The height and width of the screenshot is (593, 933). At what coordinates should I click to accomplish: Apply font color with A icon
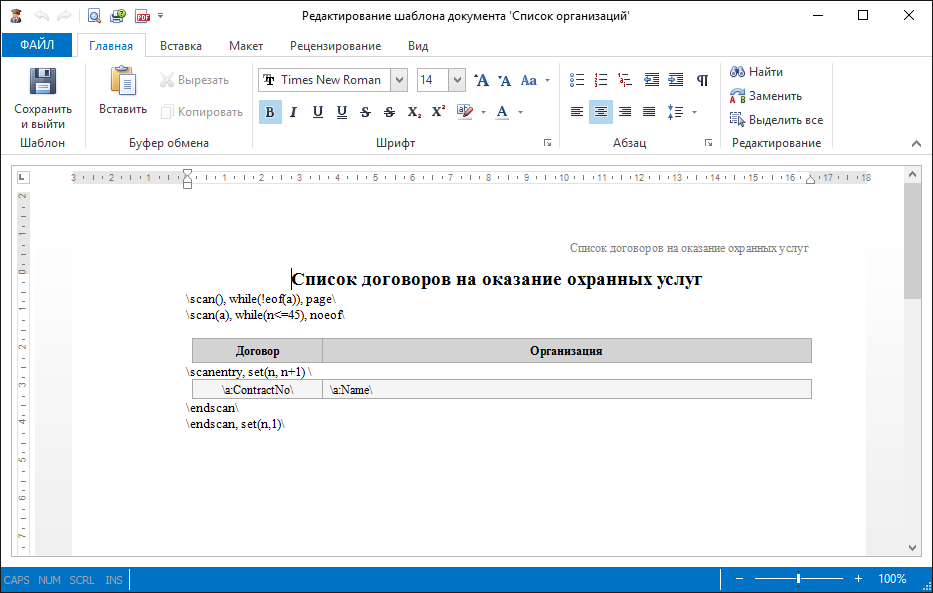(x=502, y=112)
